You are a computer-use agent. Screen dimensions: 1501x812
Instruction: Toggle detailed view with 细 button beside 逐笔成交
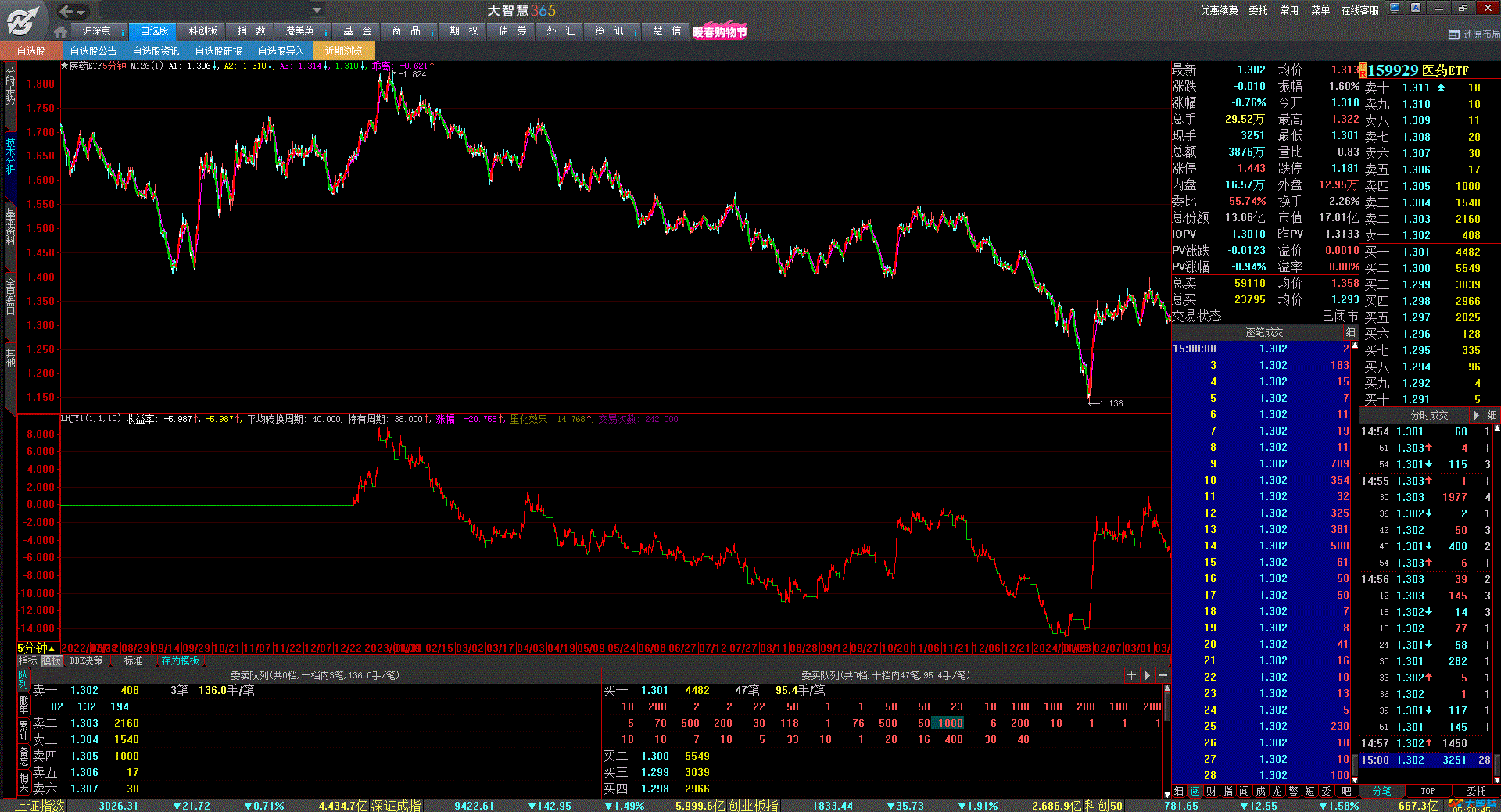pyautogui.click(x=1350, y=332)
